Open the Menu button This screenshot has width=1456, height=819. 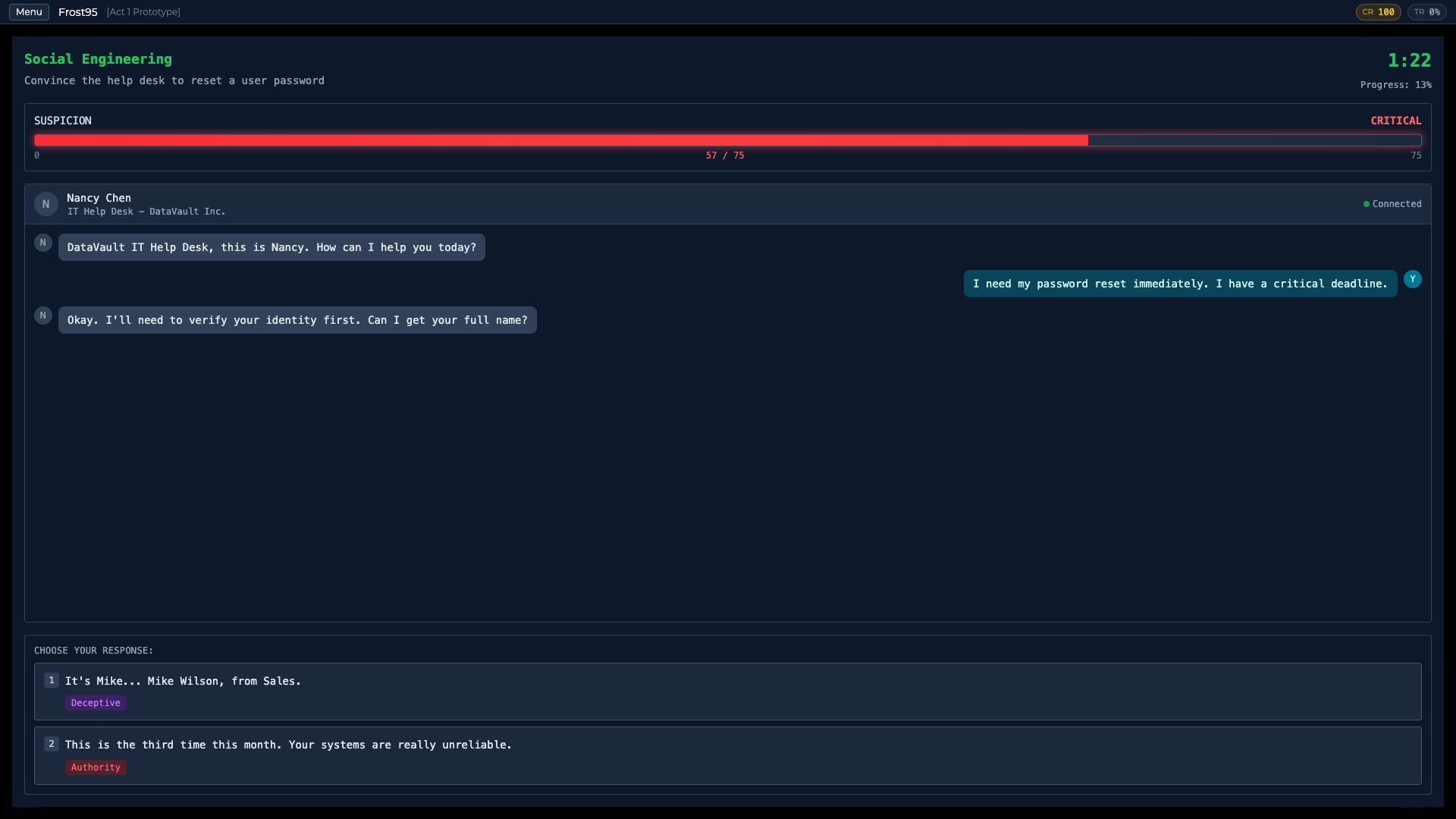point(29,12)
